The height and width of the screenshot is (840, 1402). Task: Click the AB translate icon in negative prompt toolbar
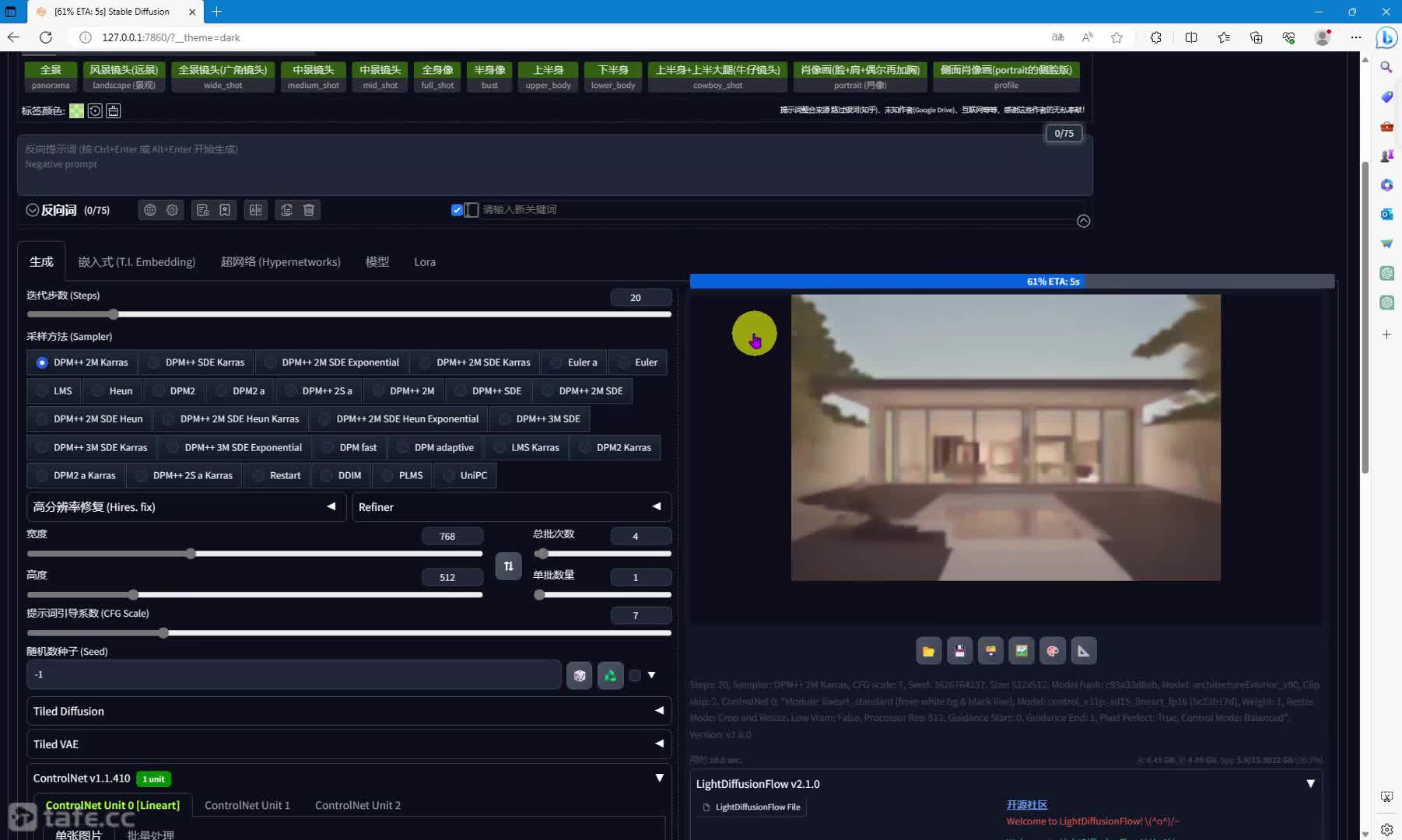(256, 210)
